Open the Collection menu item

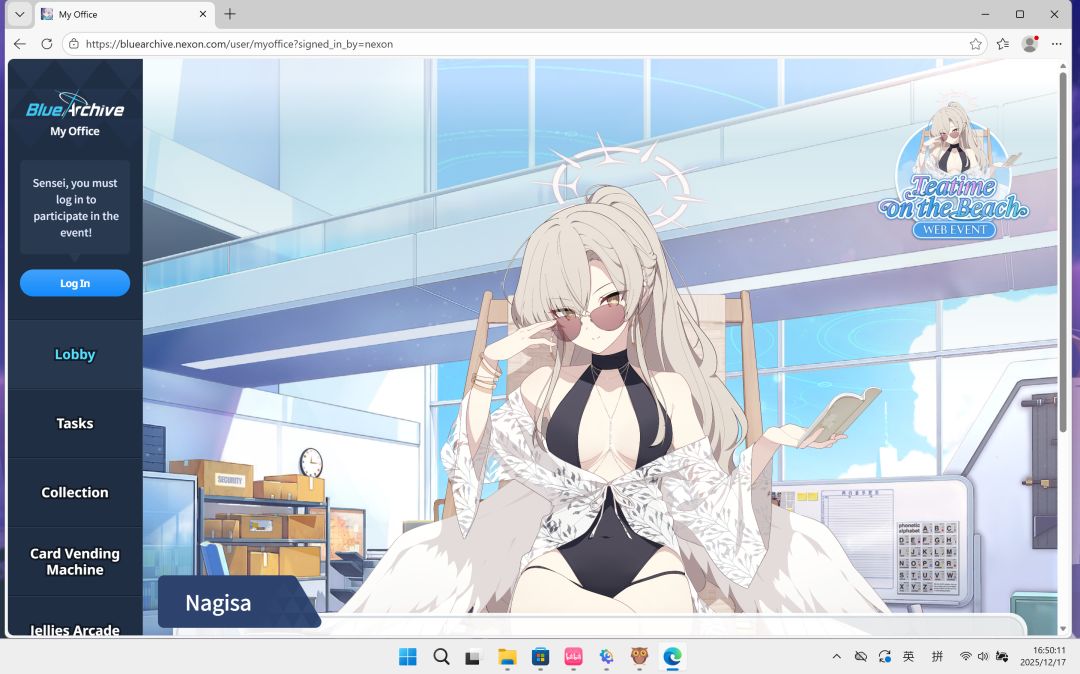75,492
